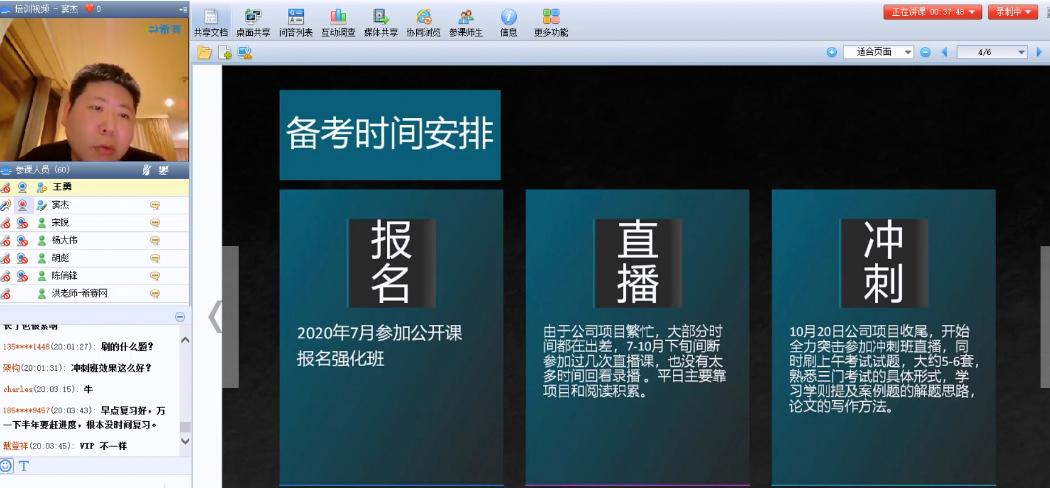Select attendee 窦杰 in the list

click(94, 205)
